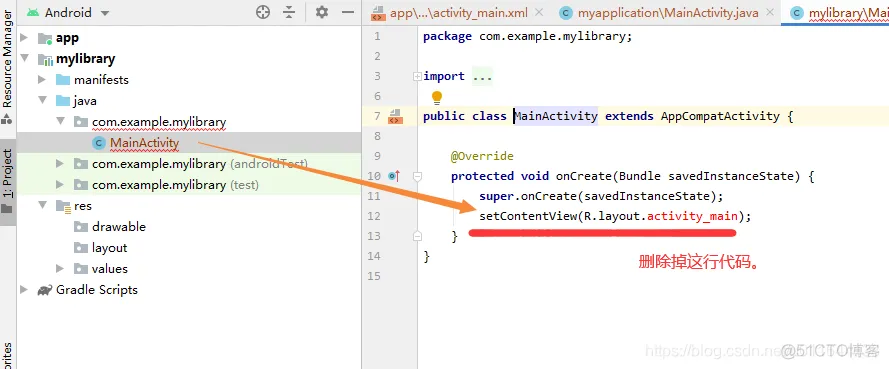Toggle the 1: Project tool window
Screen dimensions: 889x369
(x=7, y=181)
